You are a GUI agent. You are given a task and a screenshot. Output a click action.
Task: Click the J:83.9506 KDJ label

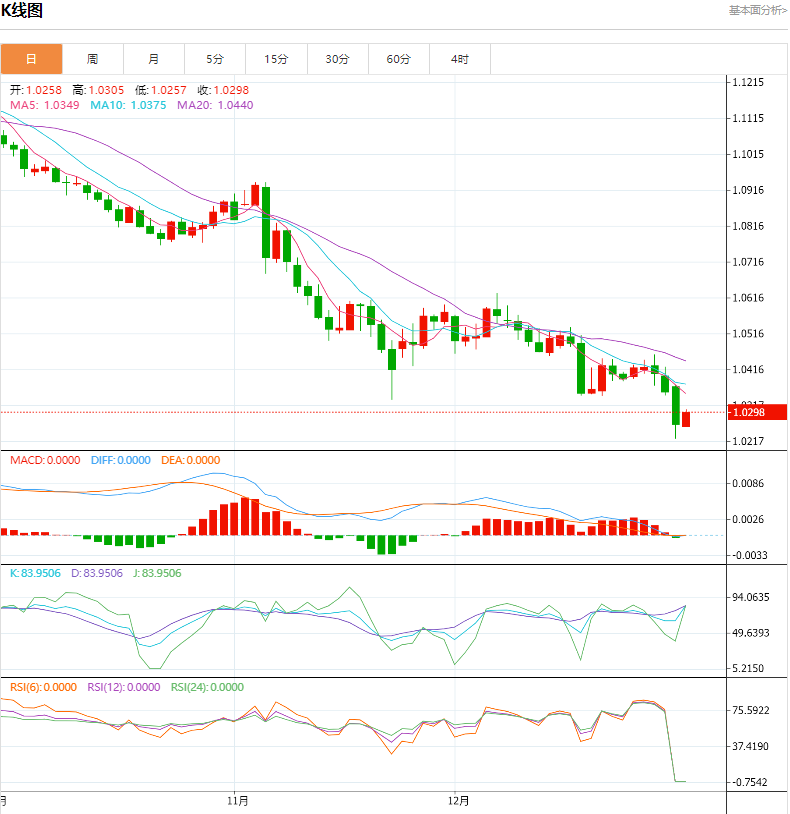coord(157,574)
